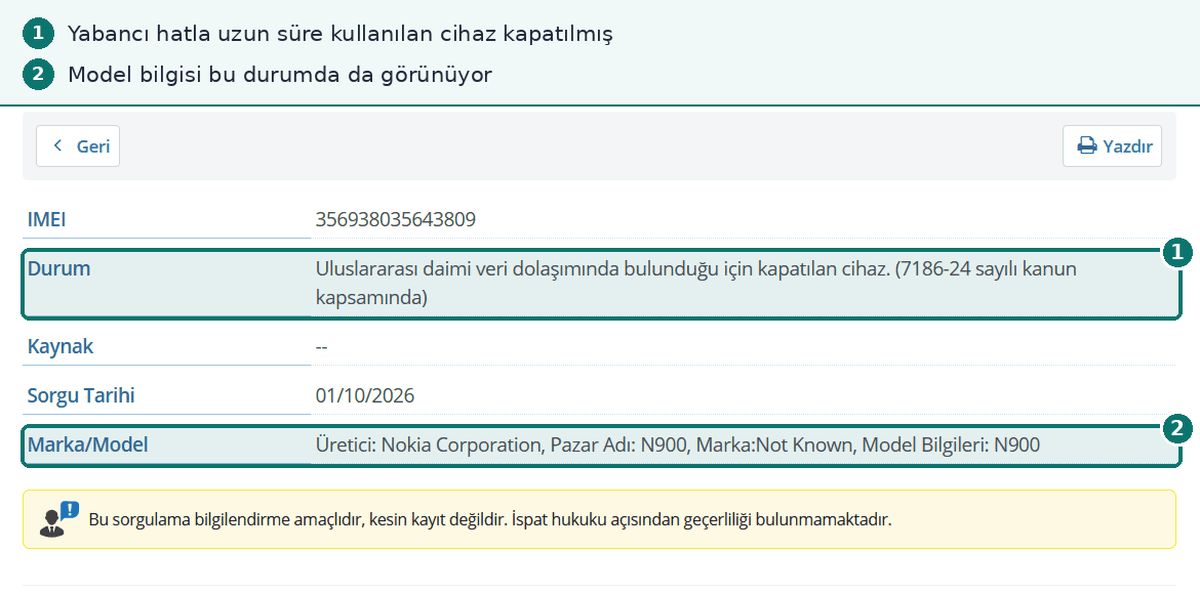
Task: Select the IMEI number 356938035643809
Action: [x=395, y=219]
